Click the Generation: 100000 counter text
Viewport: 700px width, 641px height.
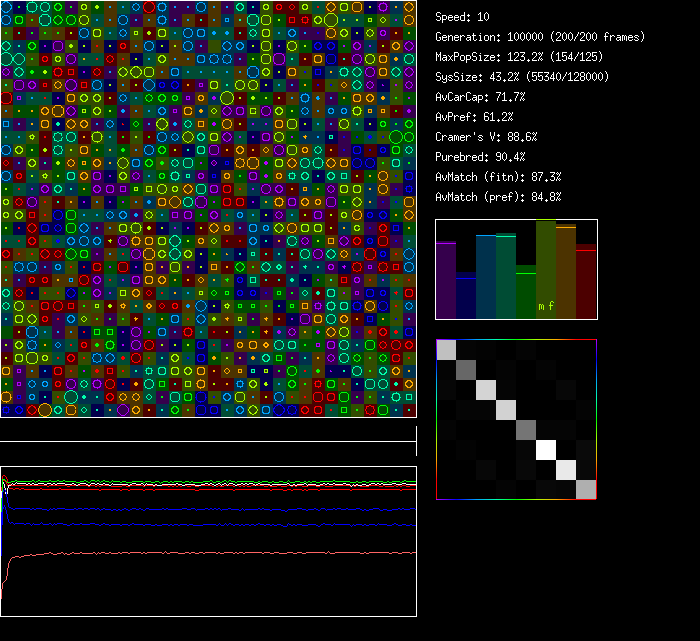[x=540, y=37]
